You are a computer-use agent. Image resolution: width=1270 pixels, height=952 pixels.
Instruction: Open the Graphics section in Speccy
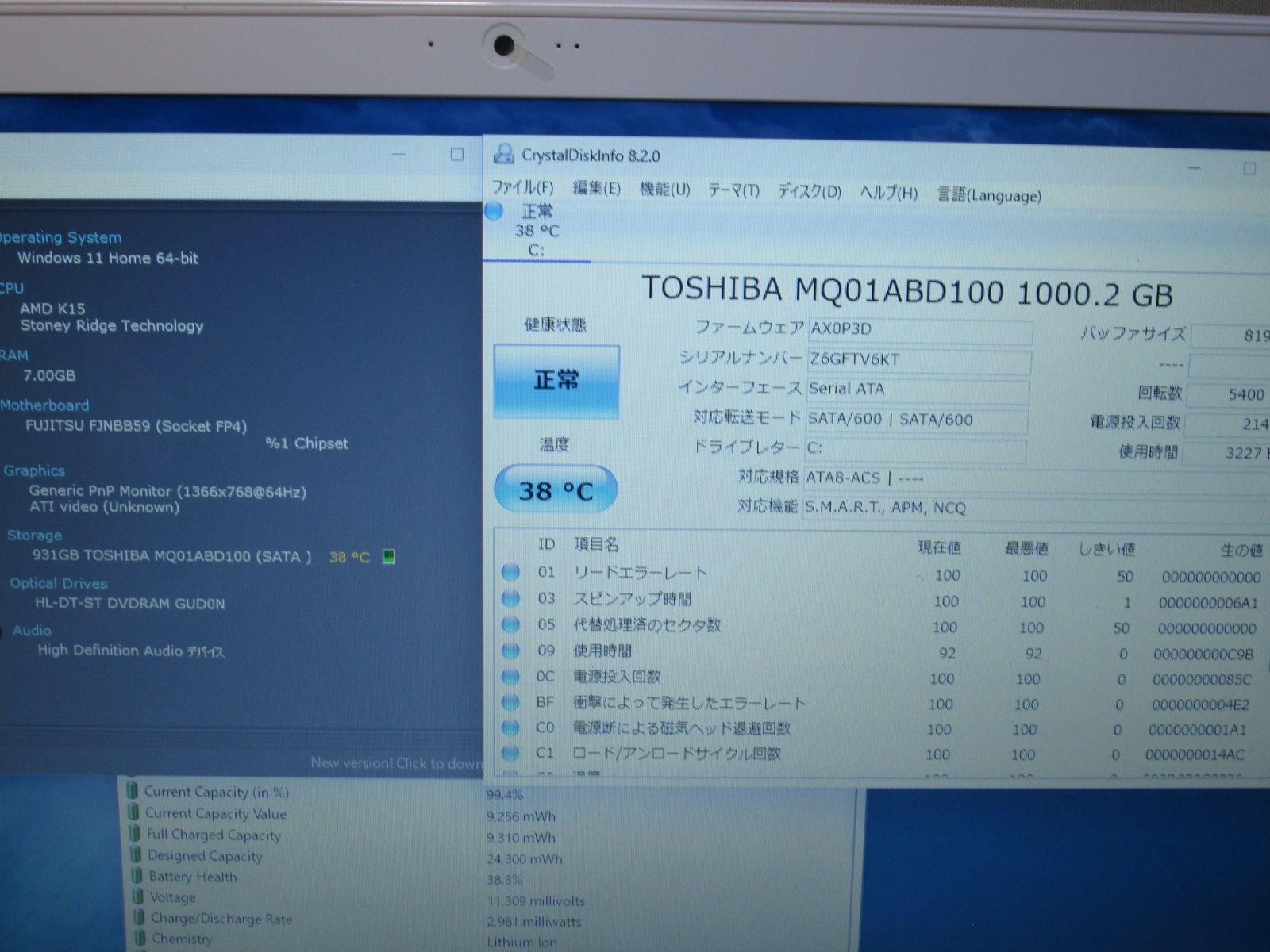(33, 470)
